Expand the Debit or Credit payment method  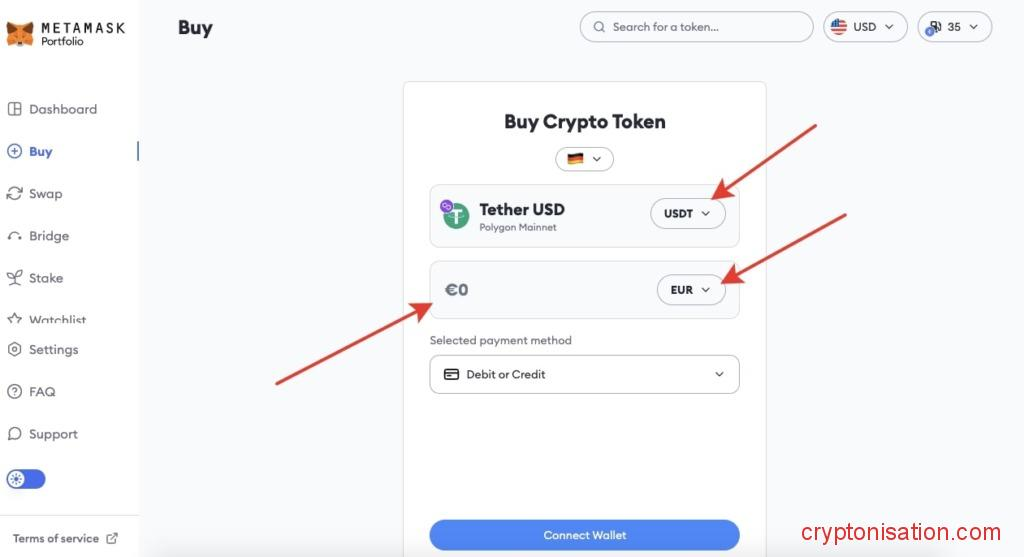point(584,374)
